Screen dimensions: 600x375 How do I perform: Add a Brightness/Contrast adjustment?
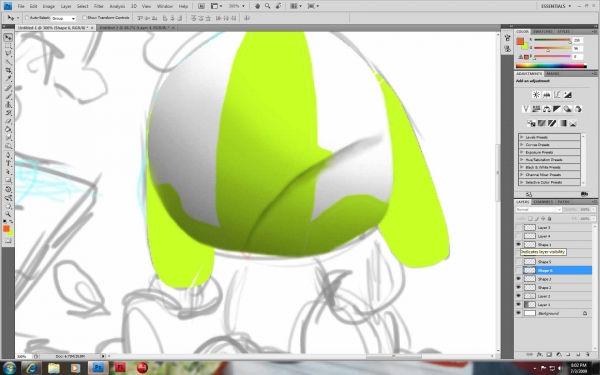536,95
